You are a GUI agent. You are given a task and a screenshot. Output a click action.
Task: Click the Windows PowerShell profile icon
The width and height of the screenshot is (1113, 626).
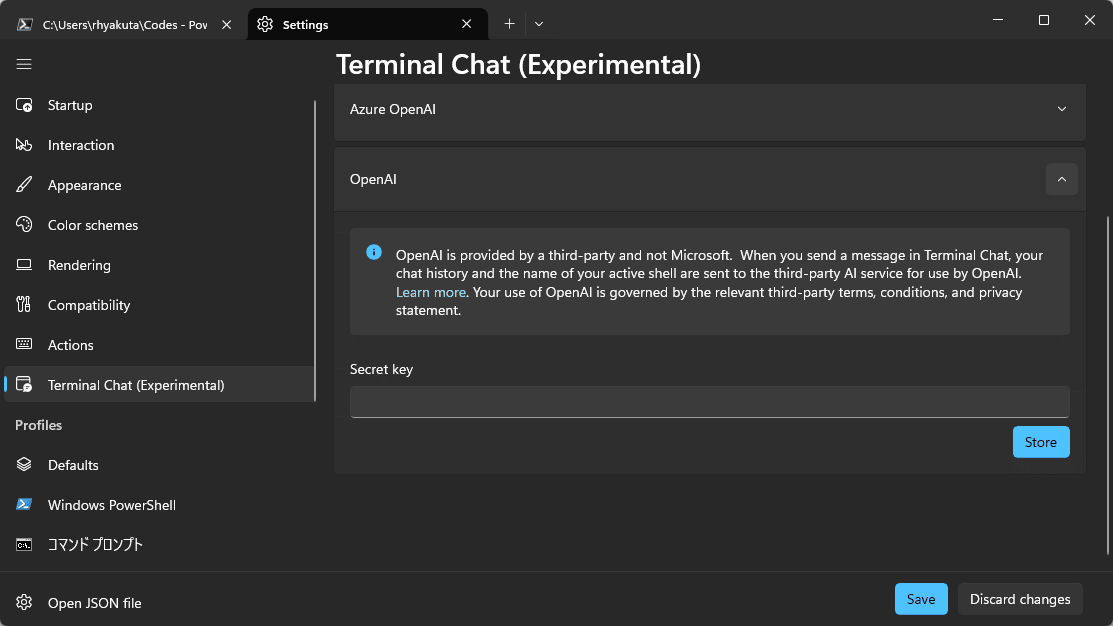[23, 505]
